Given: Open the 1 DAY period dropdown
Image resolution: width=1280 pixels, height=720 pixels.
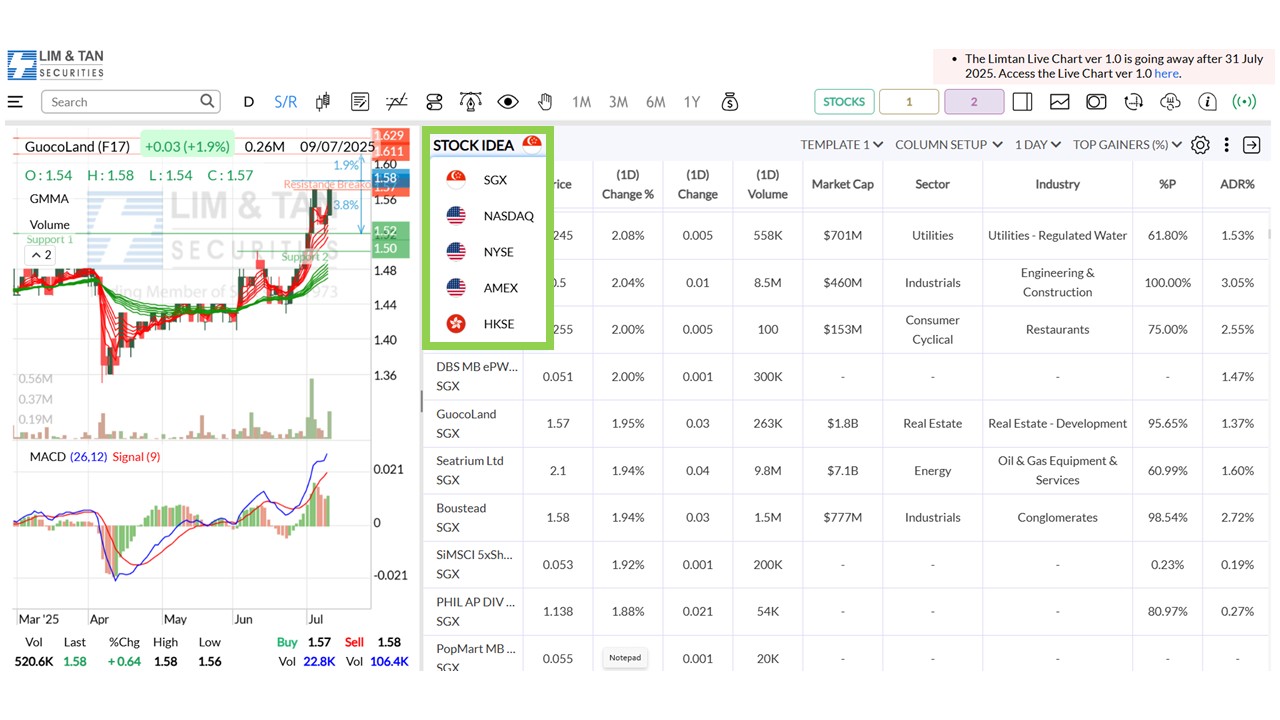Looking at the screenshot, I should (1038, 145).
